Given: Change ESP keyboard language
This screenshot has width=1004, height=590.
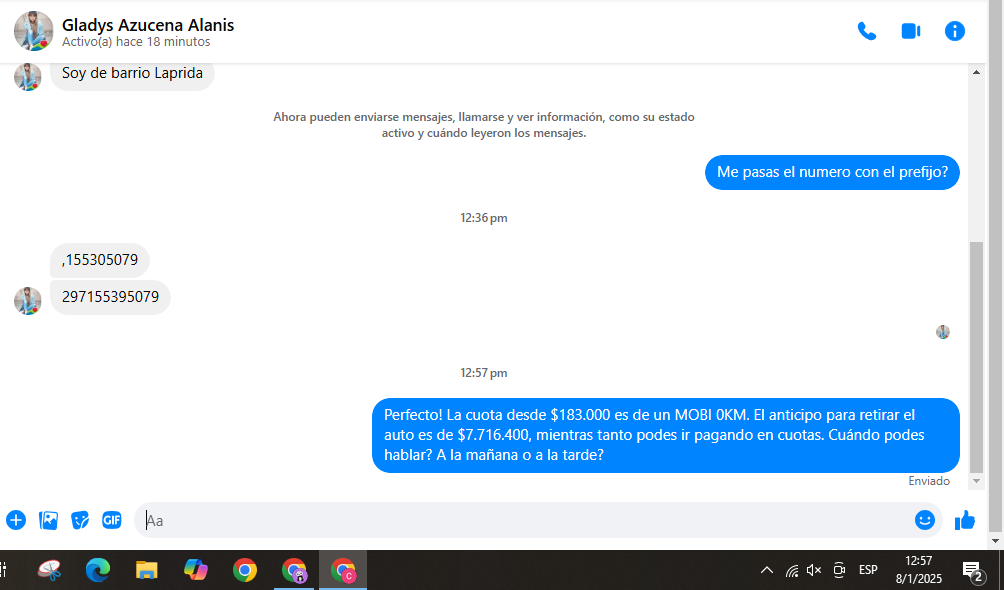Looking at the screenshot, I should [868, 570].
